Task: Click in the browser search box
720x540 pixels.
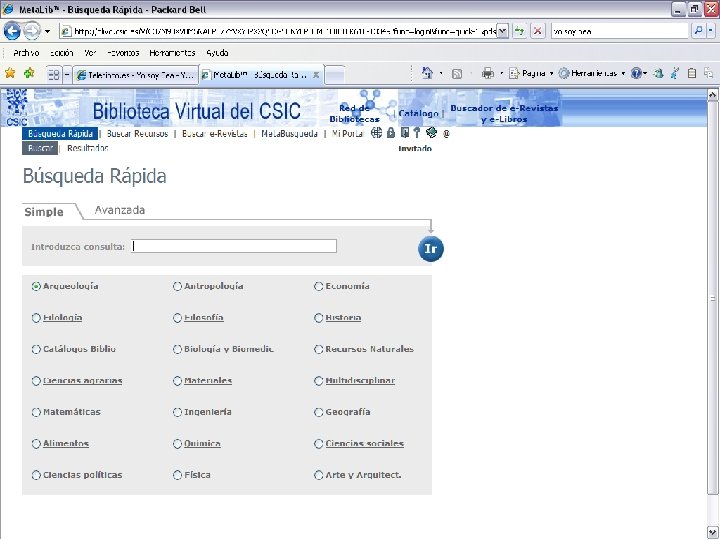Action: 620,31
